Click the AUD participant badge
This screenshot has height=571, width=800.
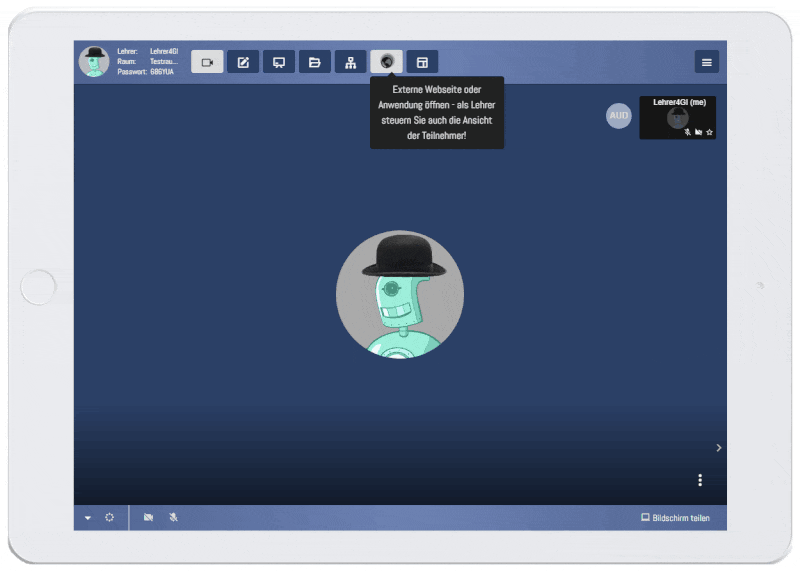pyautogui.click(x=618, y=116)
